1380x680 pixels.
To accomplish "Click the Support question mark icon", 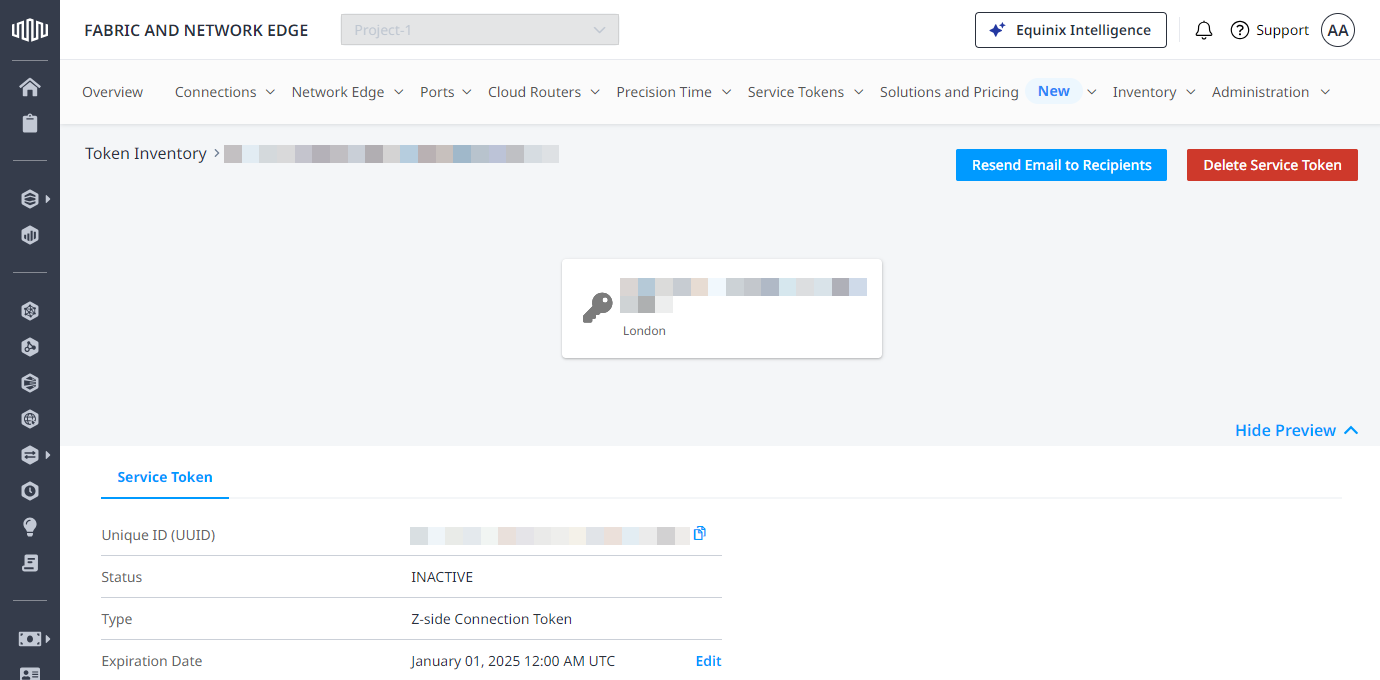I will [x=1240, y=30].
